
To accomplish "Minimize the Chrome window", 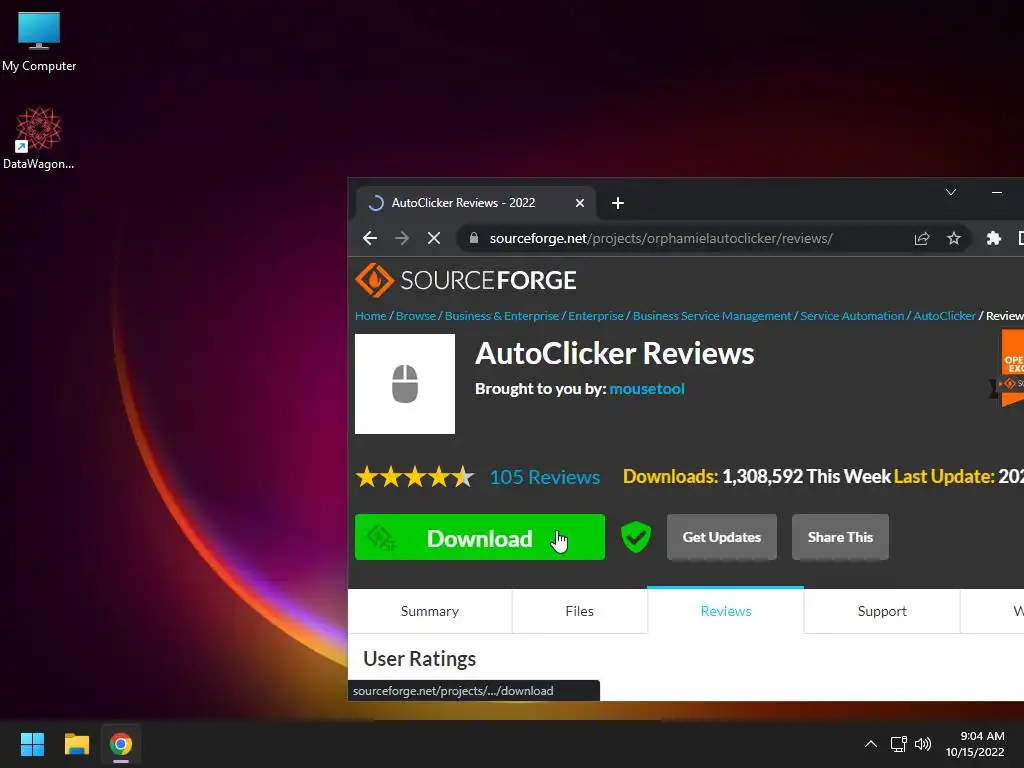I will [997, 192].
